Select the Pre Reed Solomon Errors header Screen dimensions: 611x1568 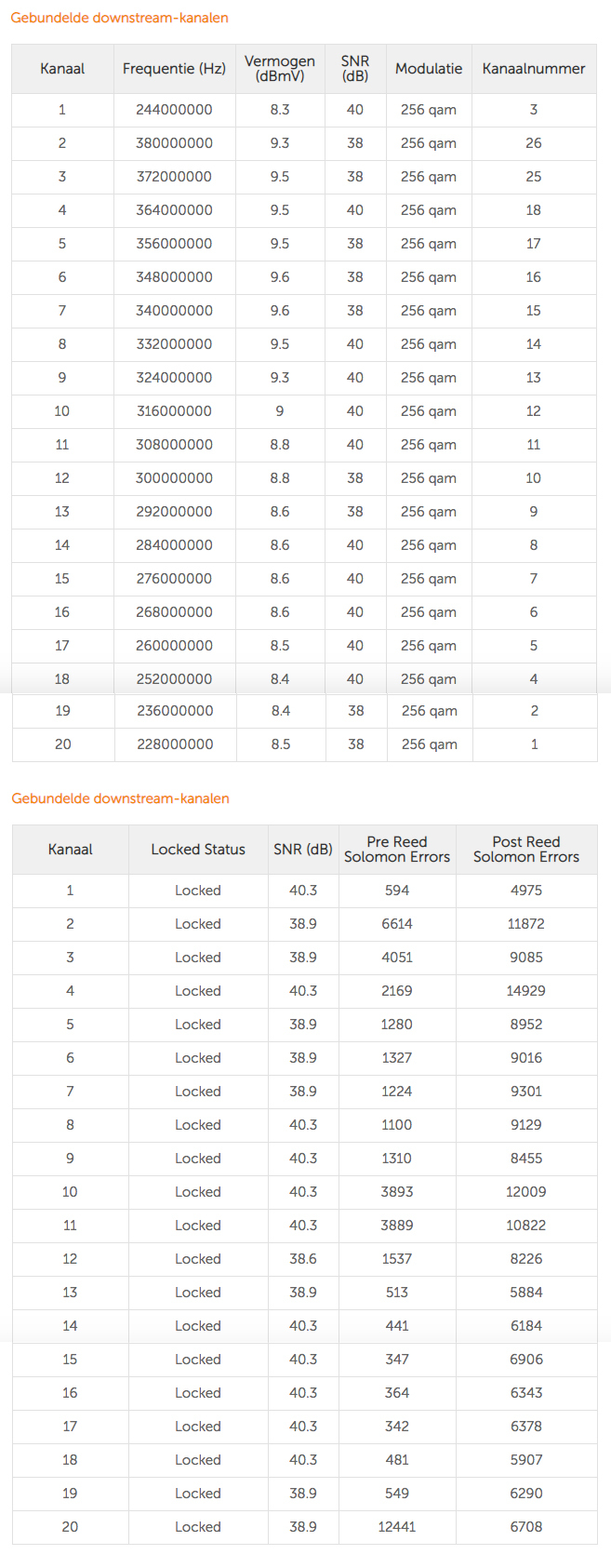(x=397, y=850)
